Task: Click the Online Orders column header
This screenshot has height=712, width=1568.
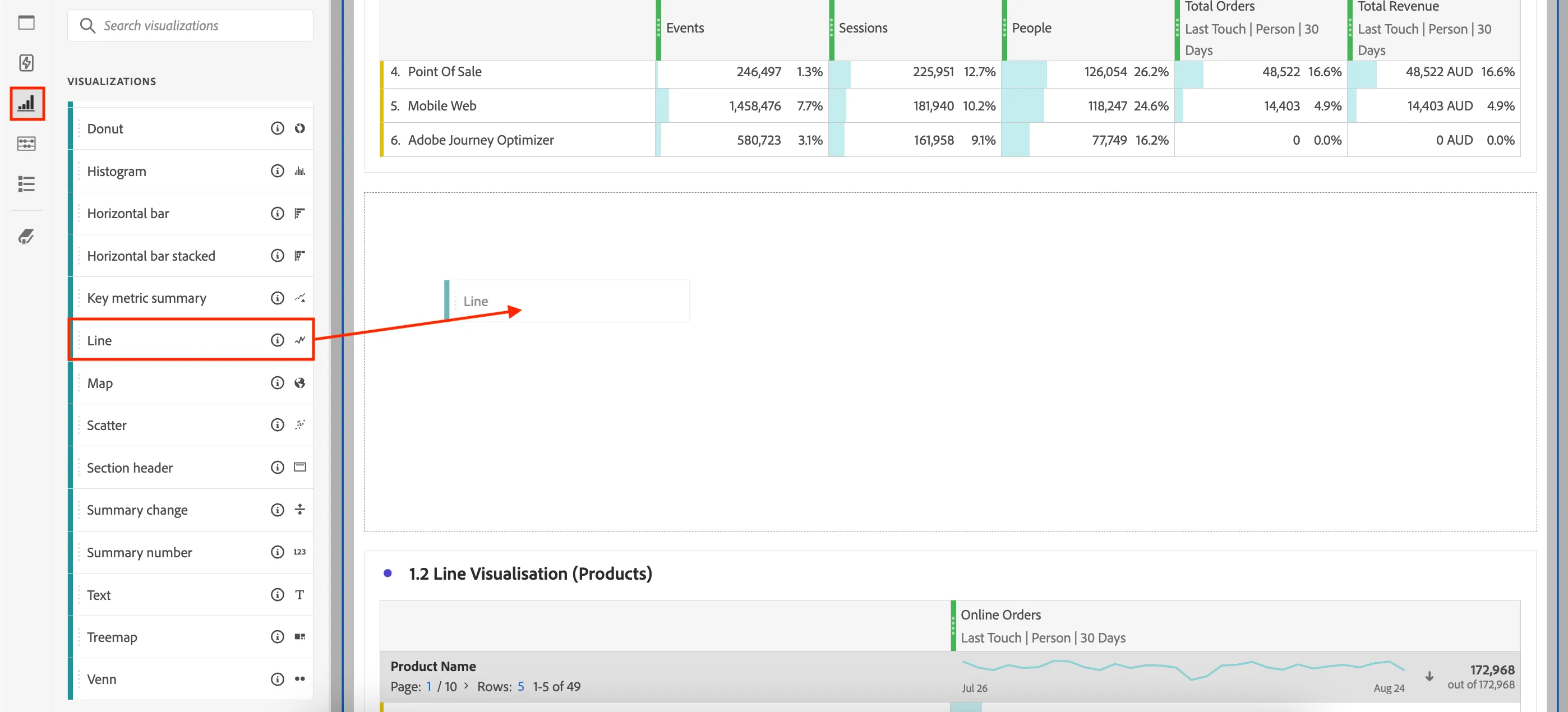Action: tap(1235, 626)
